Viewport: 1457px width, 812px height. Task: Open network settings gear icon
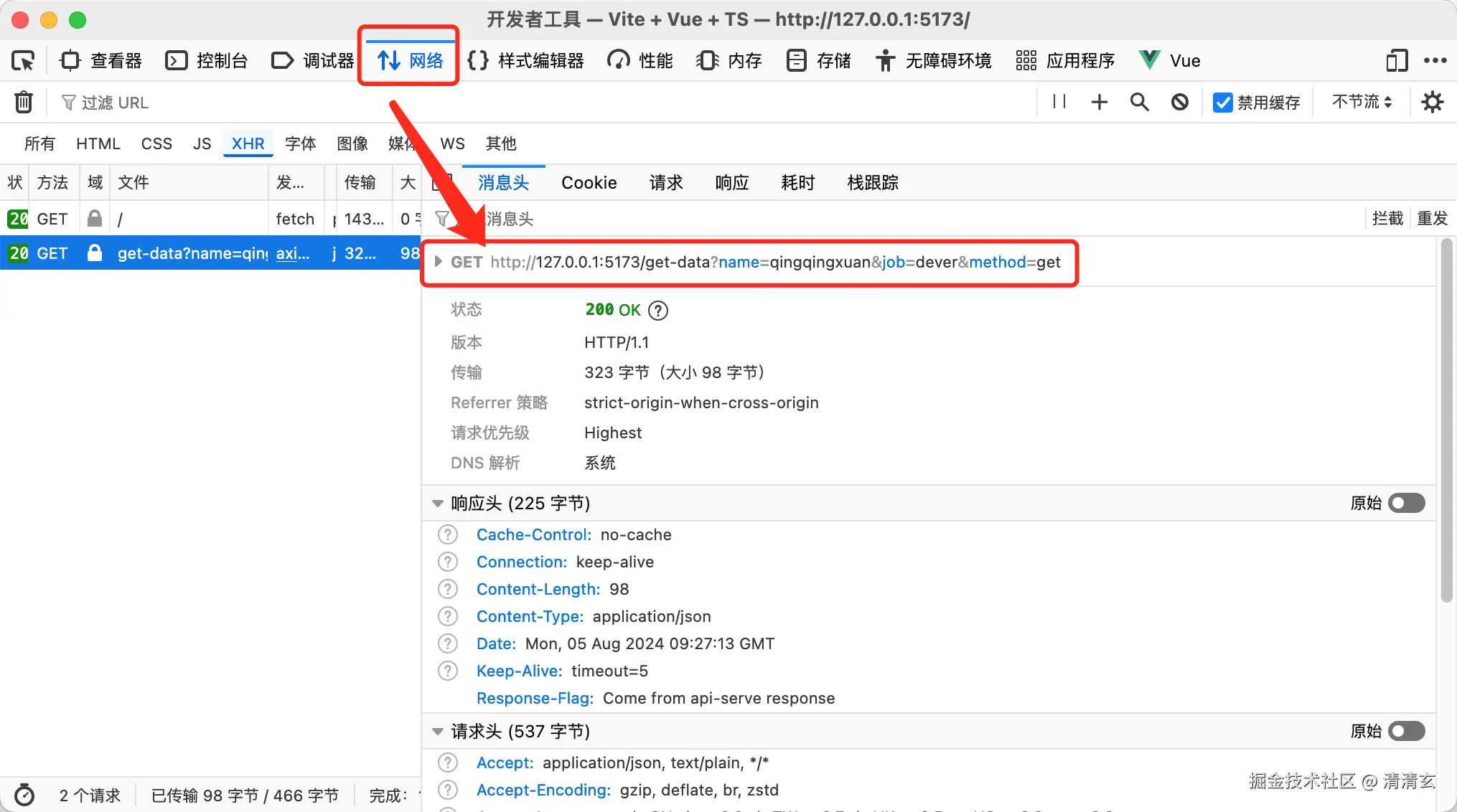(x=1432, y=103)
